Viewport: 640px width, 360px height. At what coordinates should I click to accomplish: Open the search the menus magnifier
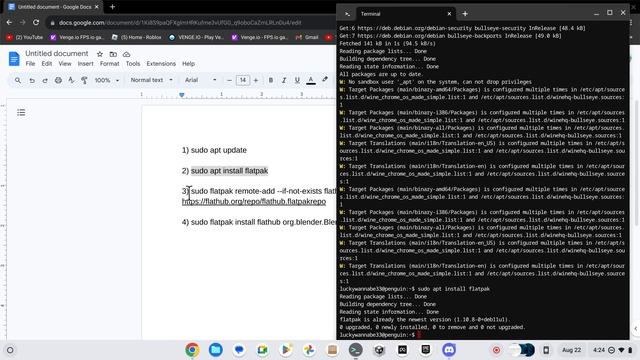click(x=18, y=80)
